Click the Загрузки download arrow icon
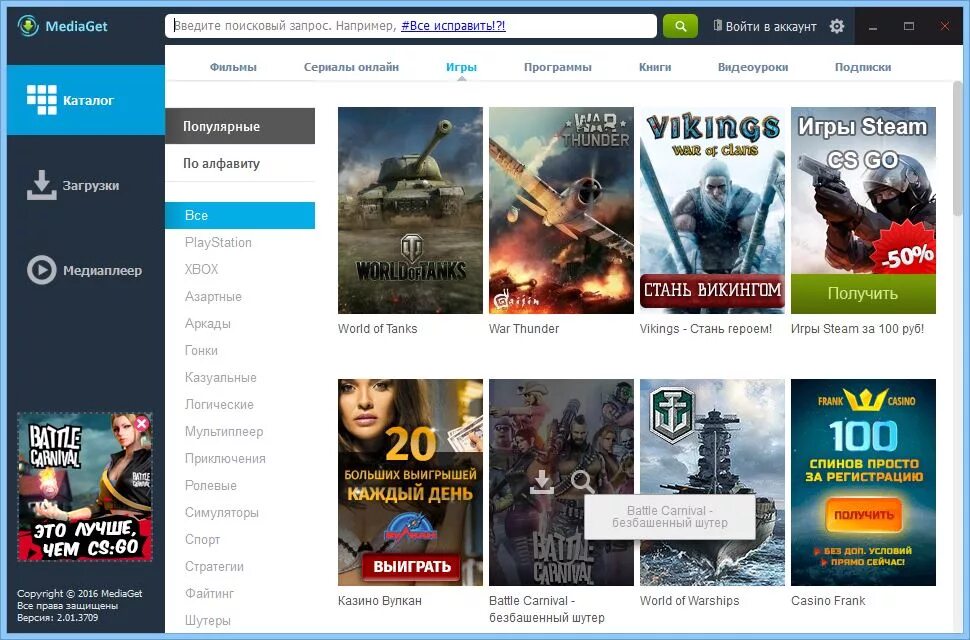970x640 pixels. tap(41, 185)
